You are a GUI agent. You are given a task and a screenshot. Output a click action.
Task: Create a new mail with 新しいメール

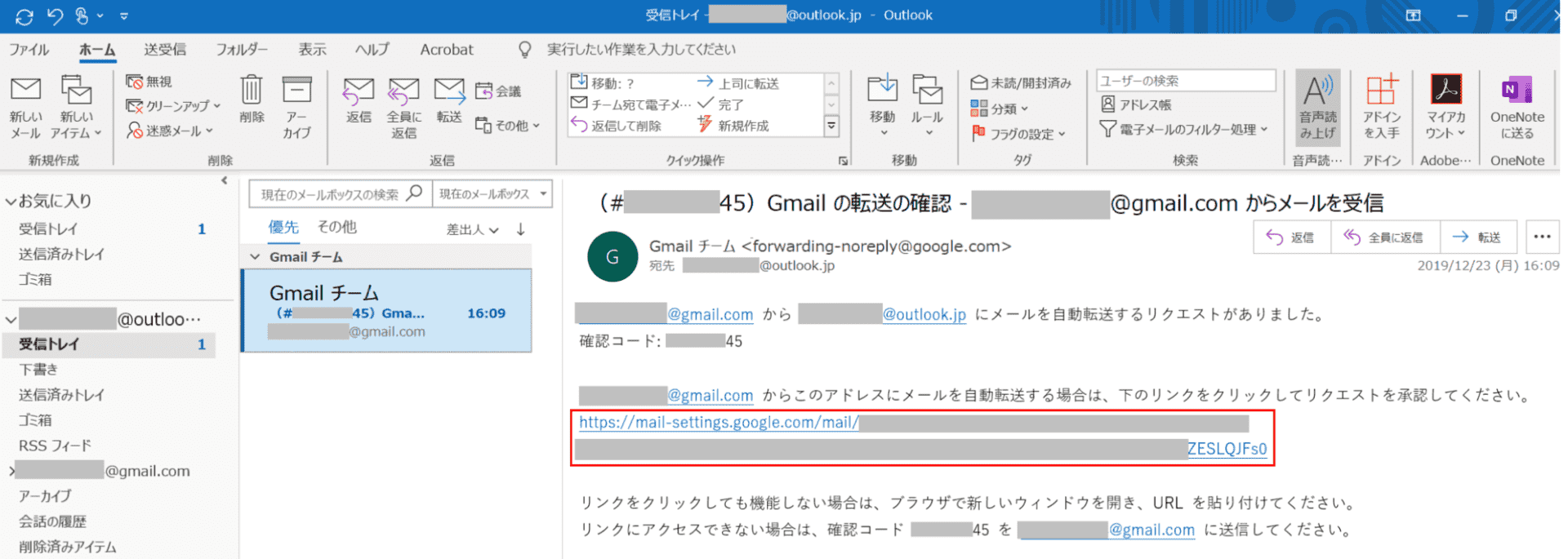tap(25, 108)
